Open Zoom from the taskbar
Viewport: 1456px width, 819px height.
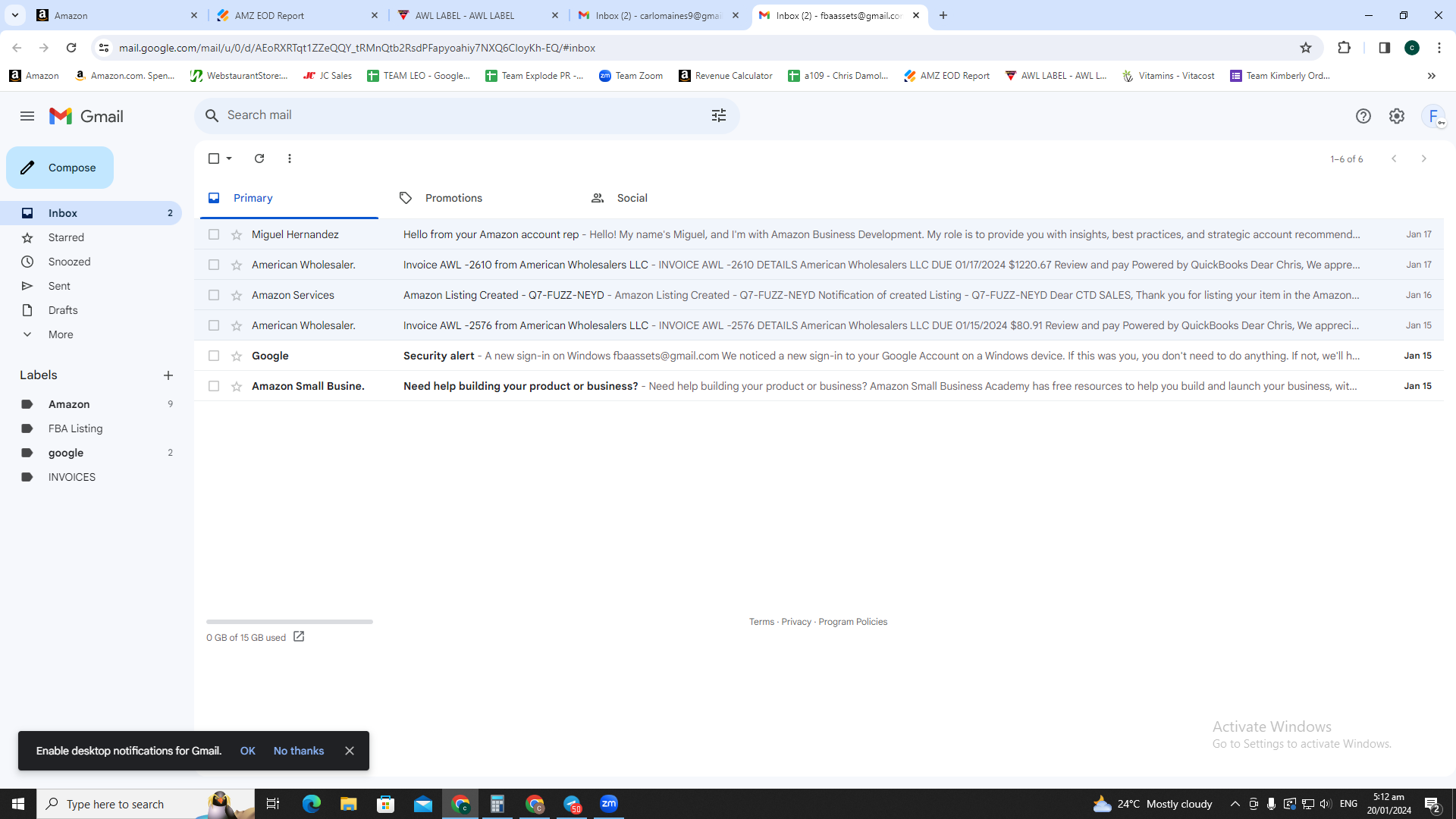click(x=609, y=804)
